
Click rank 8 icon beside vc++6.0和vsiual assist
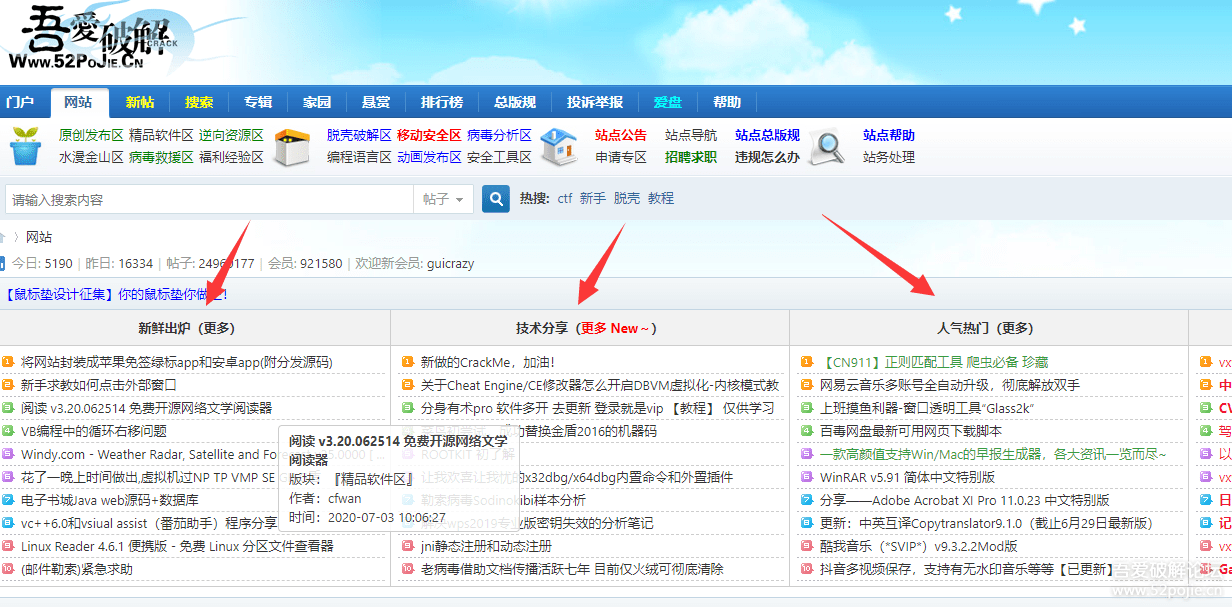(x=8, y=523)
